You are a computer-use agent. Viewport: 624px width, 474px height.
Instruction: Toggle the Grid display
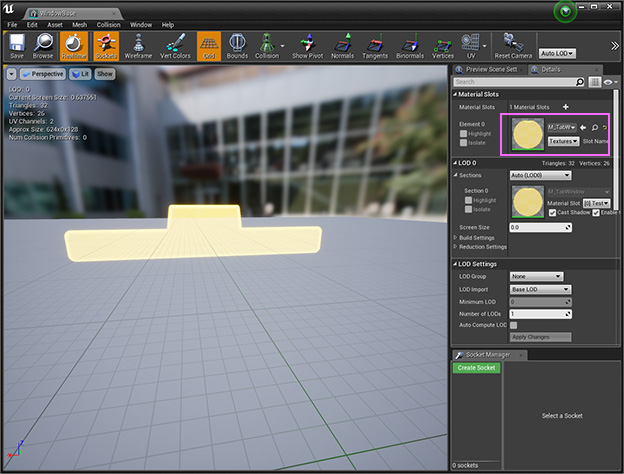pyautogui.click(x=209, y=46)
